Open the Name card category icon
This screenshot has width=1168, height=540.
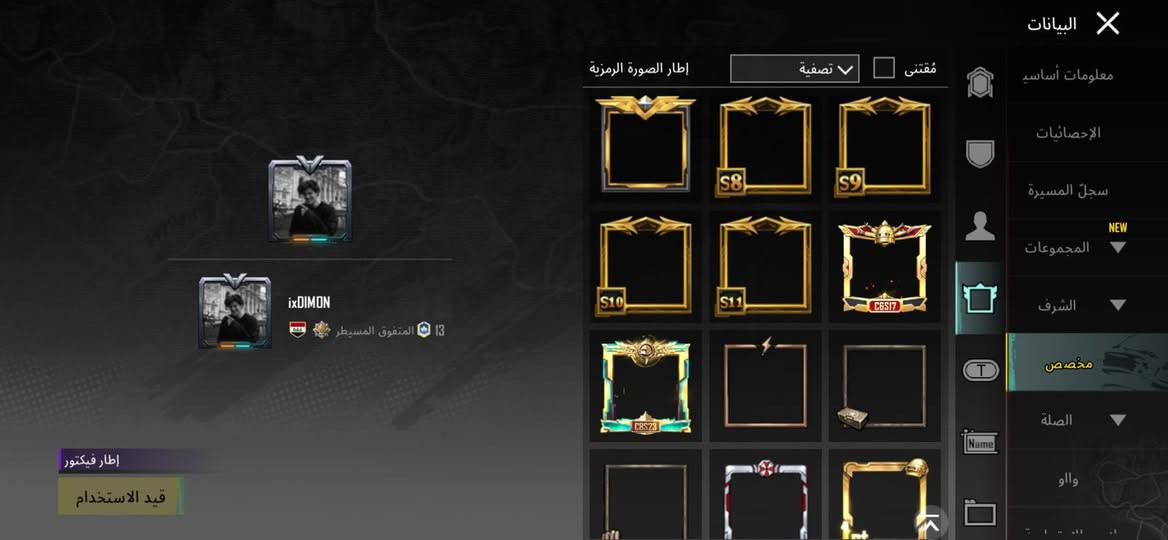tap(980, 442)
